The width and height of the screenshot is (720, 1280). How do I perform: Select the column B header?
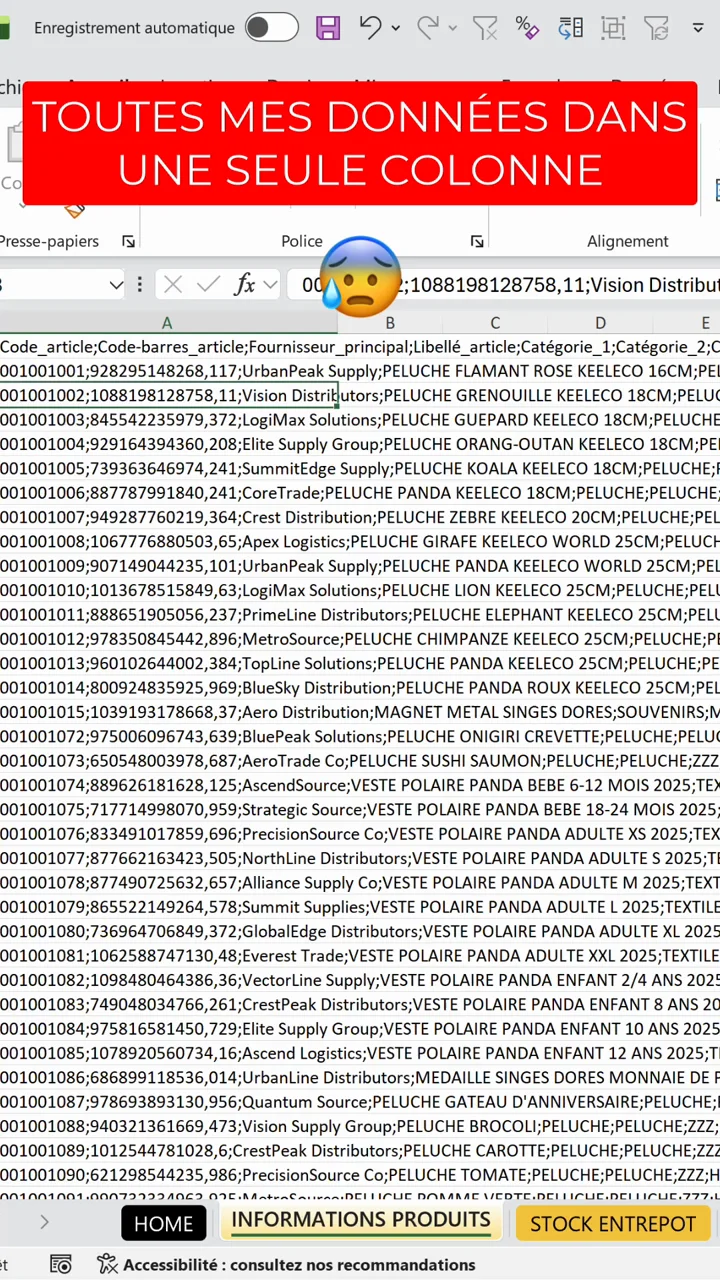pos(390,323)
